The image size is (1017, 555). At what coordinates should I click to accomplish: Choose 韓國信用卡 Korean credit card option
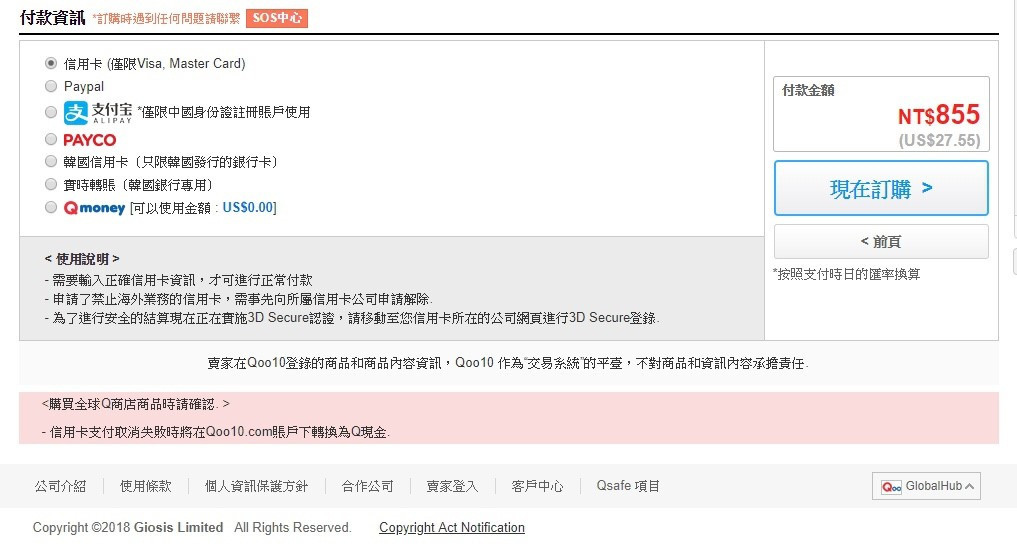(x=51, y=161)
